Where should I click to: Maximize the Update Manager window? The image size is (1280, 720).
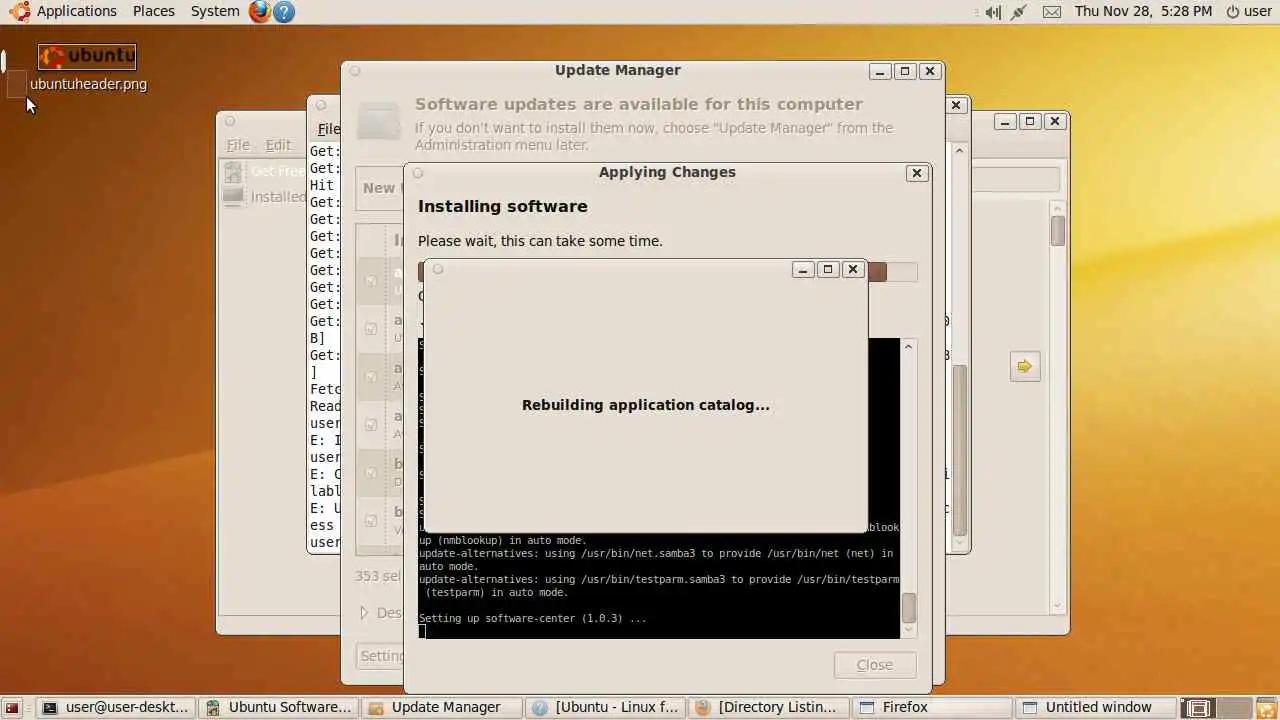(x=905, y=71)
